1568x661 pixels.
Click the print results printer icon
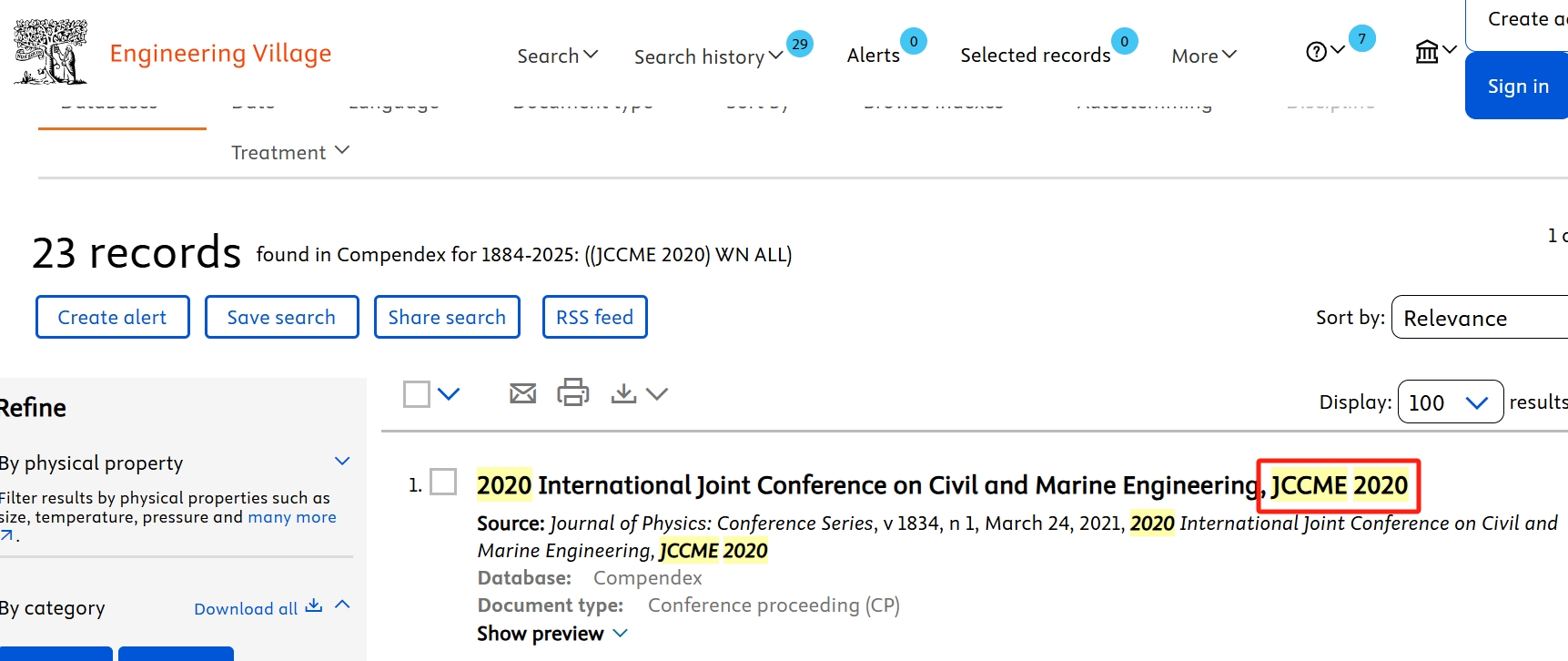pos(573,392)
